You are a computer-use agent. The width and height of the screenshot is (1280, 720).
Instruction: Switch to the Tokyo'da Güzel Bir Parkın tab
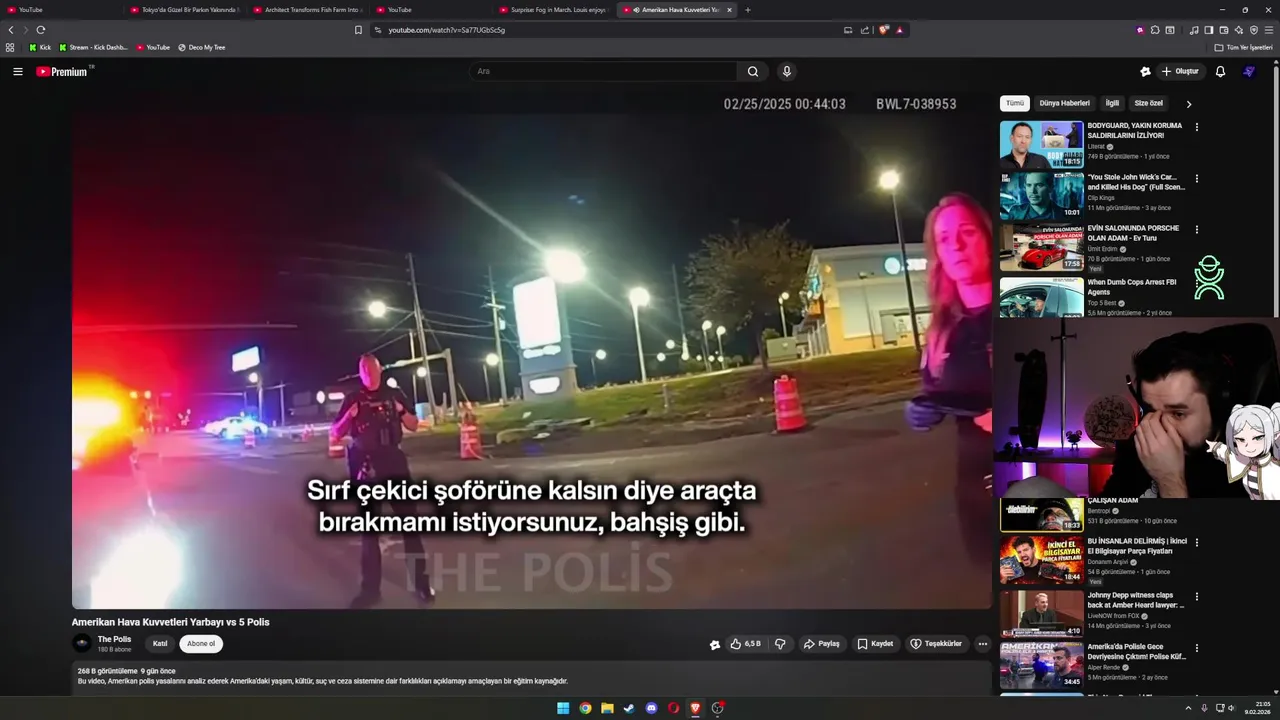pos(184,10)
